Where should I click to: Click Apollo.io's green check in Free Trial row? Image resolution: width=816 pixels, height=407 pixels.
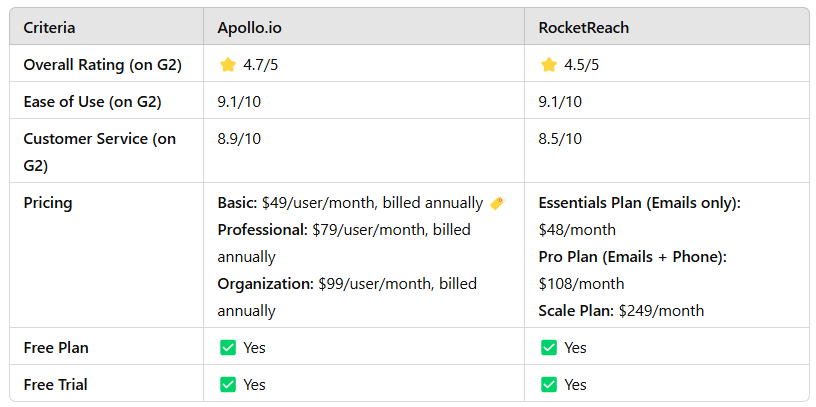tap(228, 384)
